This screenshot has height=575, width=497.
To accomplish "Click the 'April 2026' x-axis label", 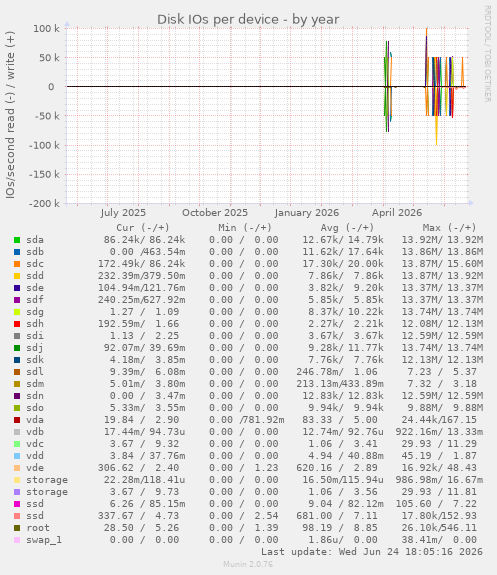I will (x=397, y=213).
